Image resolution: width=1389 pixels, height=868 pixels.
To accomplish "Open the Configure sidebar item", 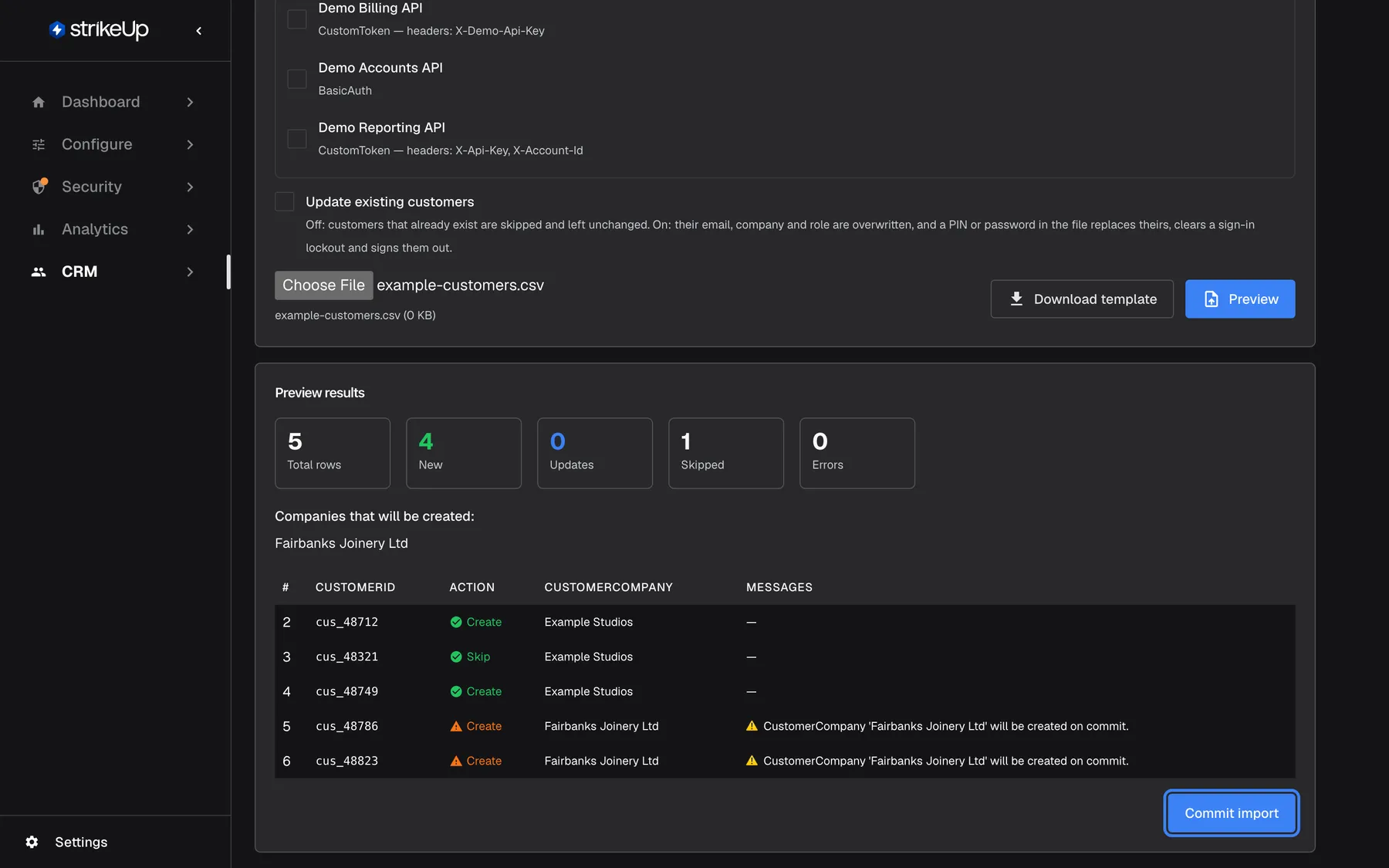I will (x=114, y=144).
